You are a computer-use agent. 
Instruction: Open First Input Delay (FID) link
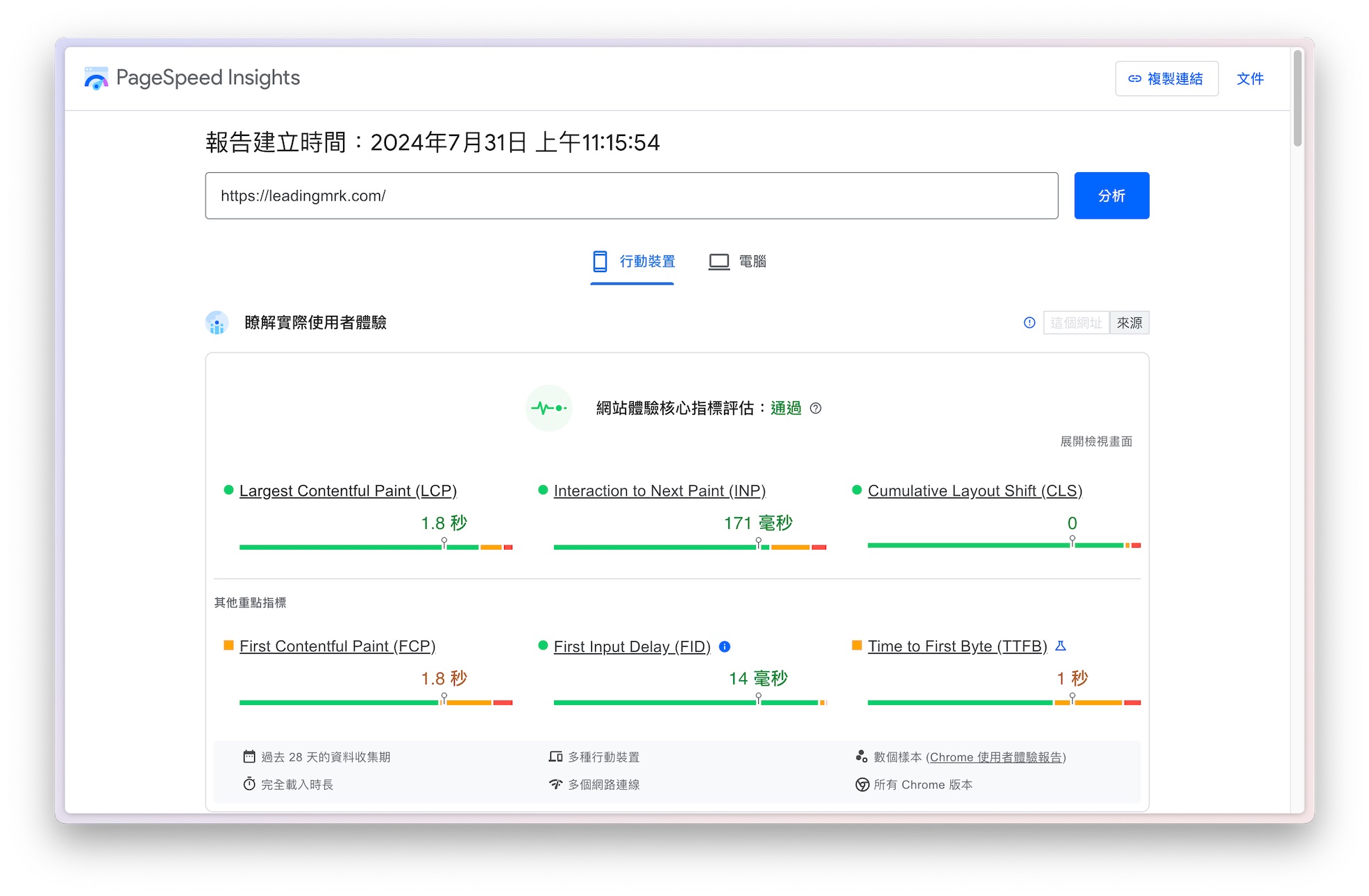[632, 646]
